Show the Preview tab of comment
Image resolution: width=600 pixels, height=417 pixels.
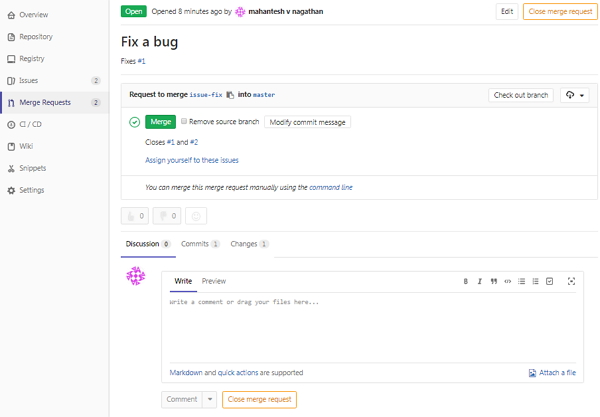(213, 282)
